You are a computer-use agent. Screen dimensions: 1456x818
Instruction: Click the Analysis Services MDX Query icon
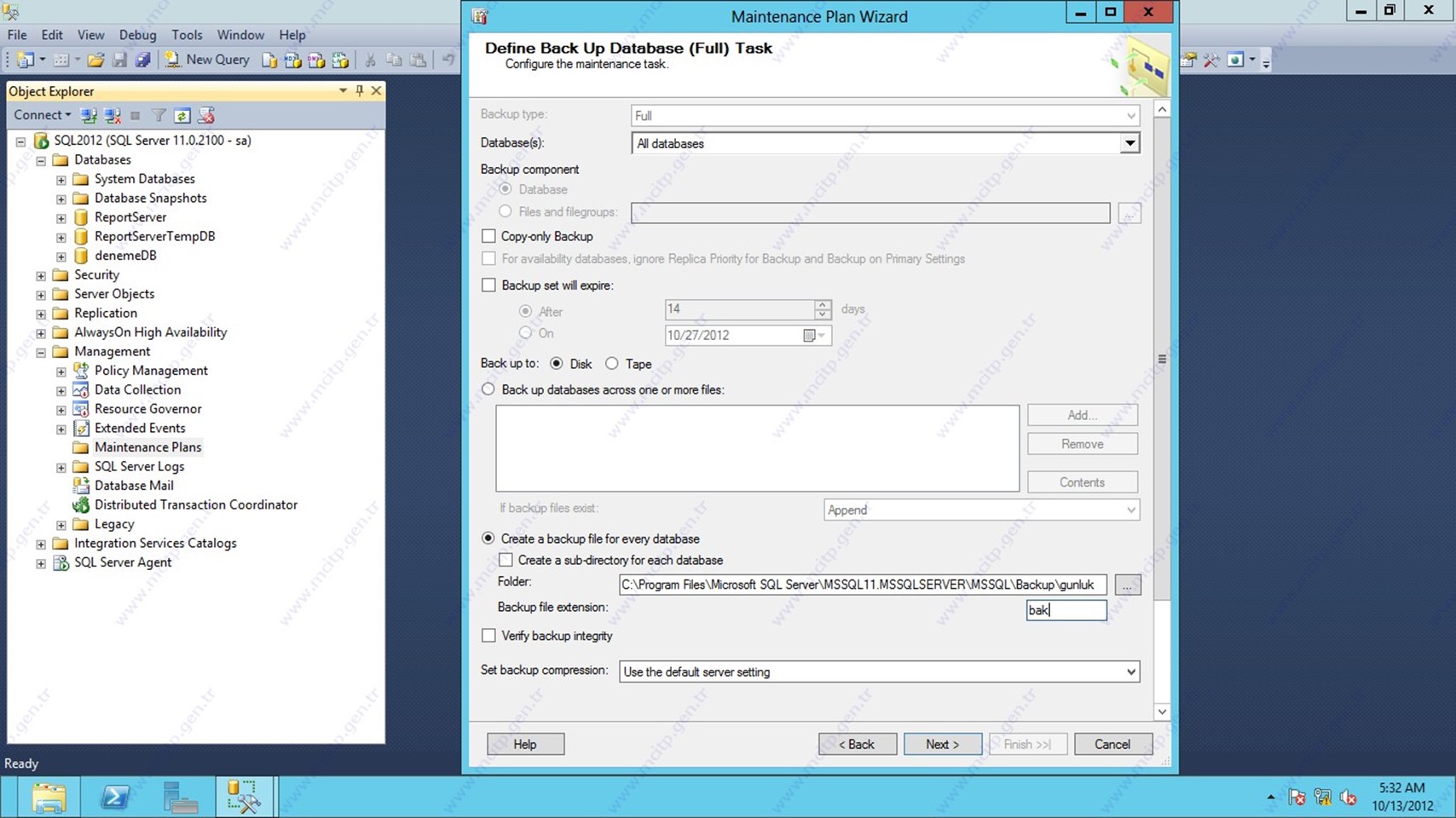pos(292,60)
